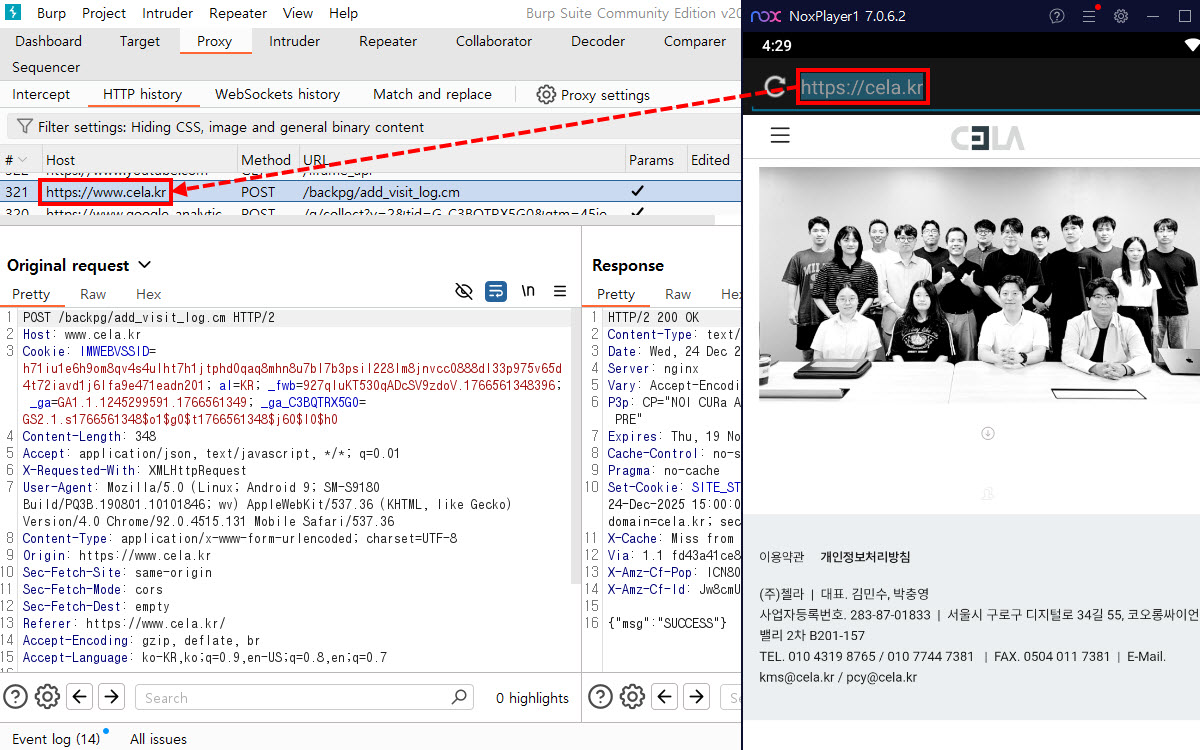Screen dimensions: 1200x750
Task: Switch to the Intercept sub-tab
Action: coord(41,94)
